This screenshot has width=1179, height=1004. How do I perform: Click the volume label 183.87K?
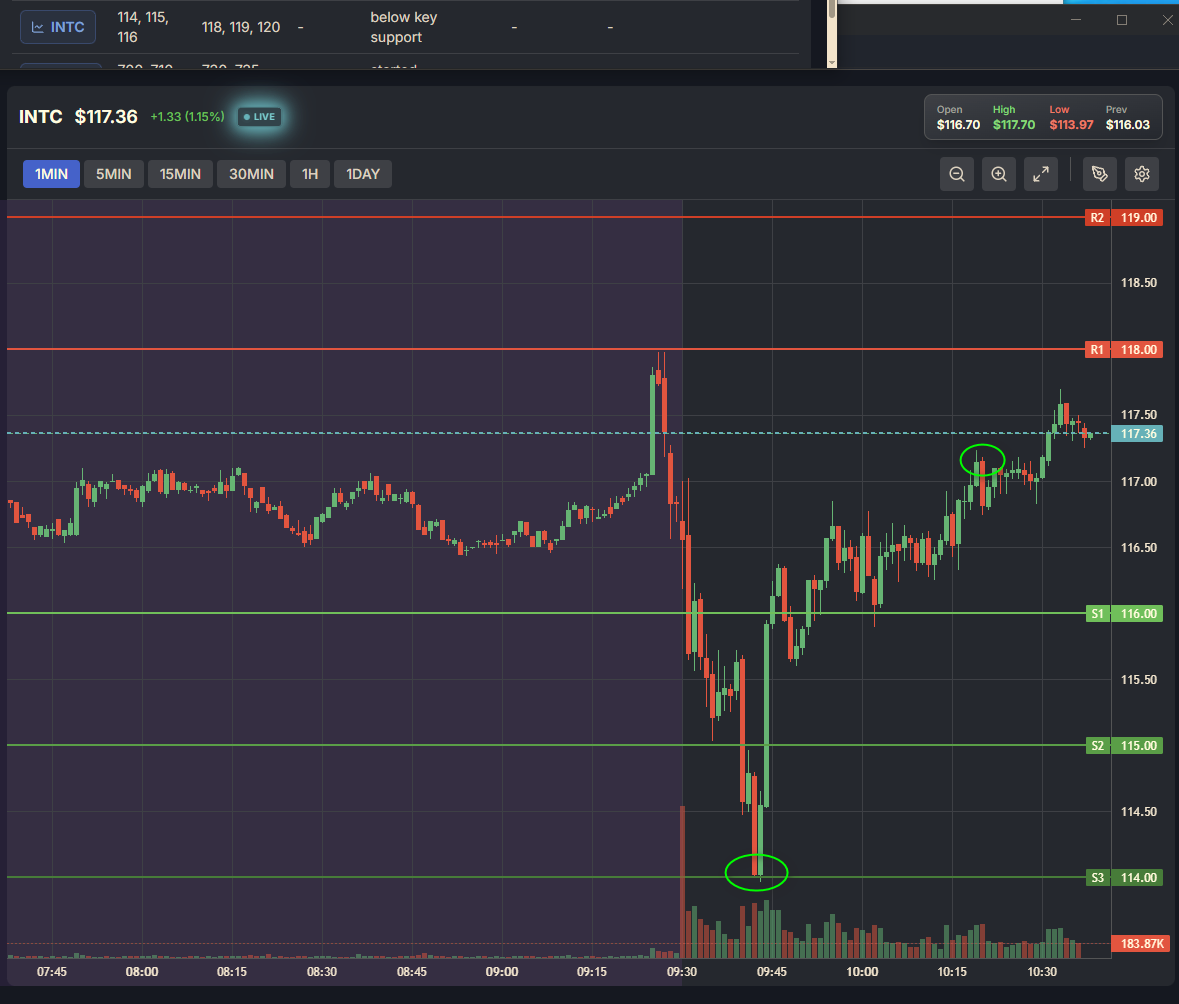click(x=1141, y=943)
